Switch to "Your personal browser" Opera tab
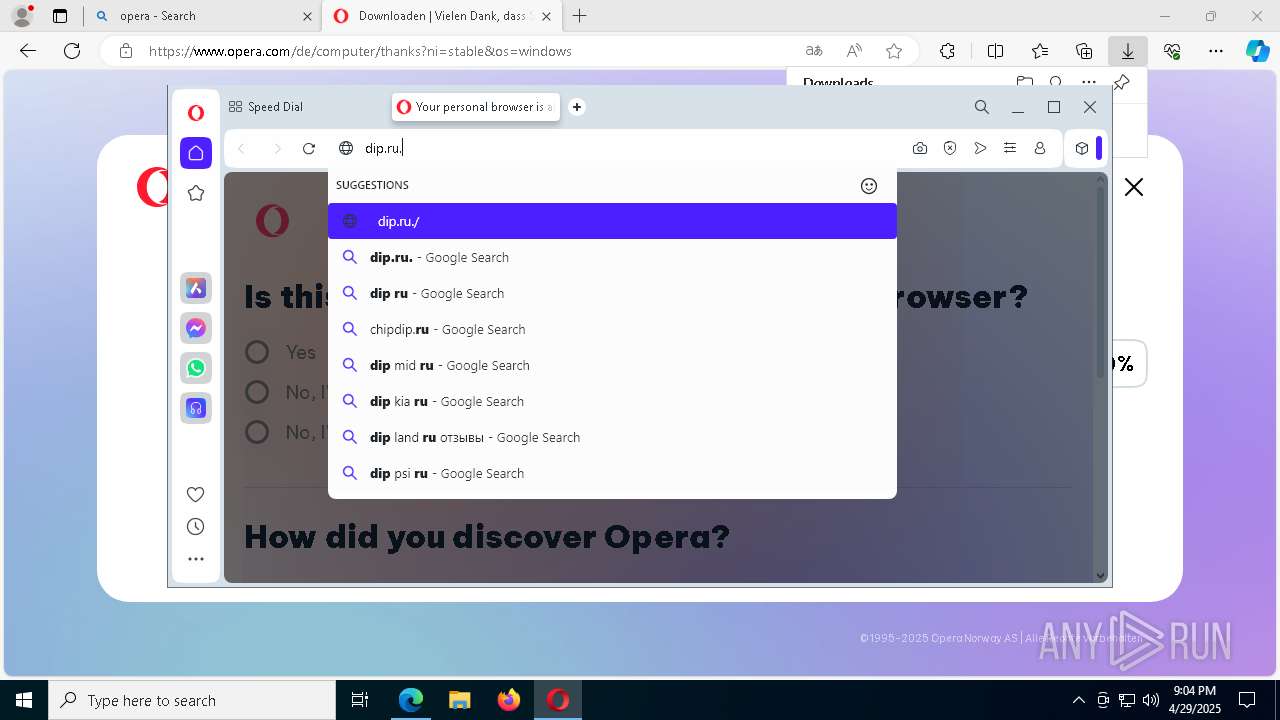1280x720 pixels. [476, 107]
